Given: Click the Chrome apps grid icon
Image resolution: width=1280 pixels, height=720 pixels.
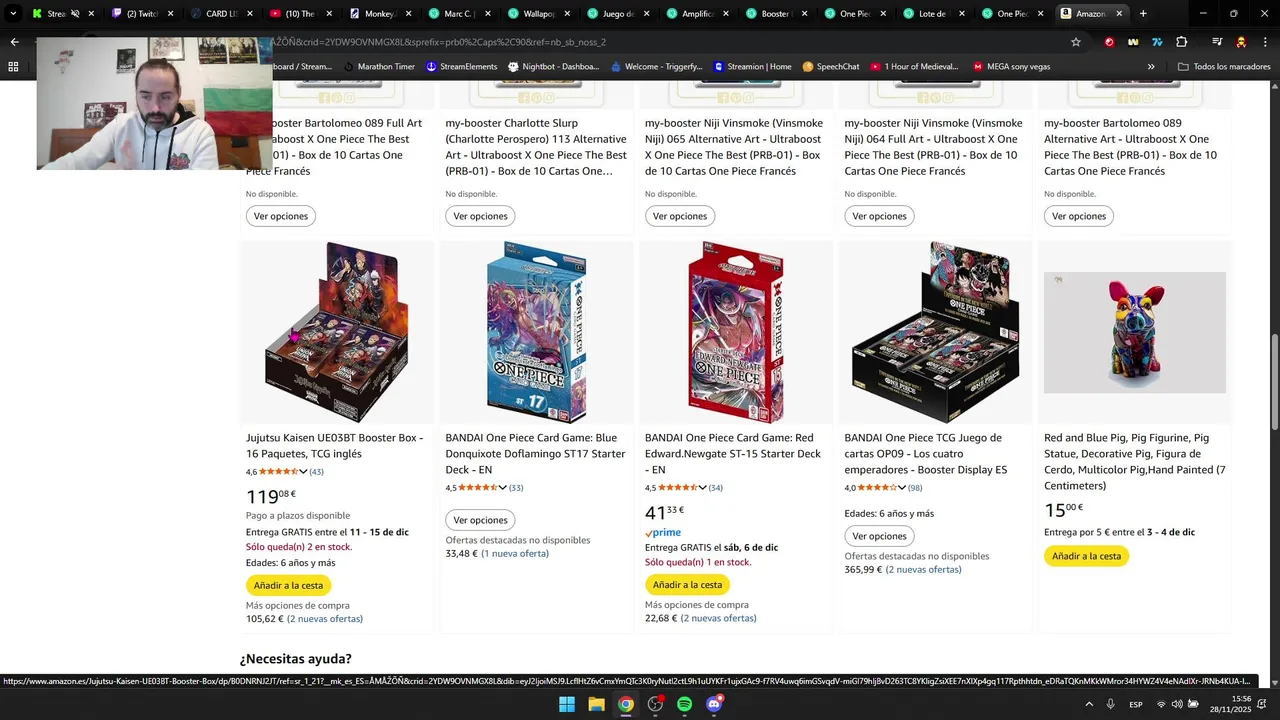Looking at the screenshot, I should [x=13, y=67].
